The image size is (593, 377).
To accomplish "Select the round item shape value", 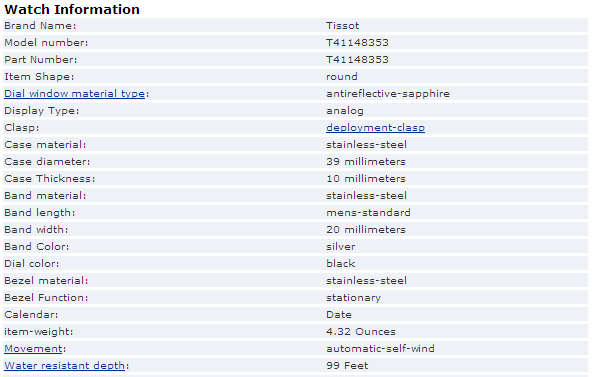I will coord(342,77).
